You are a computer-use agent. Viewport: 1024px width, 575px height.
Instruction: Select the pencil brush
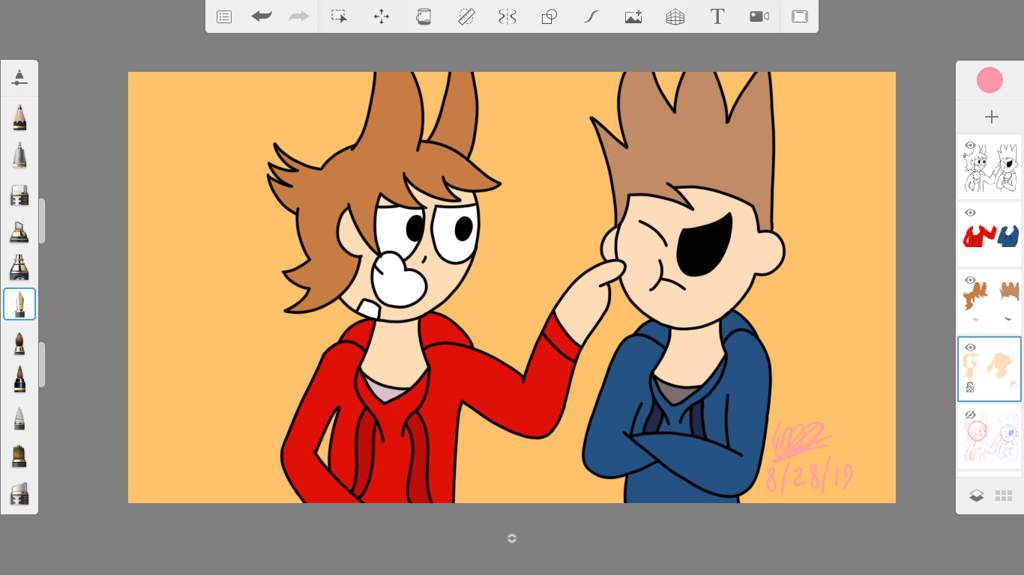tap(20, 118)
